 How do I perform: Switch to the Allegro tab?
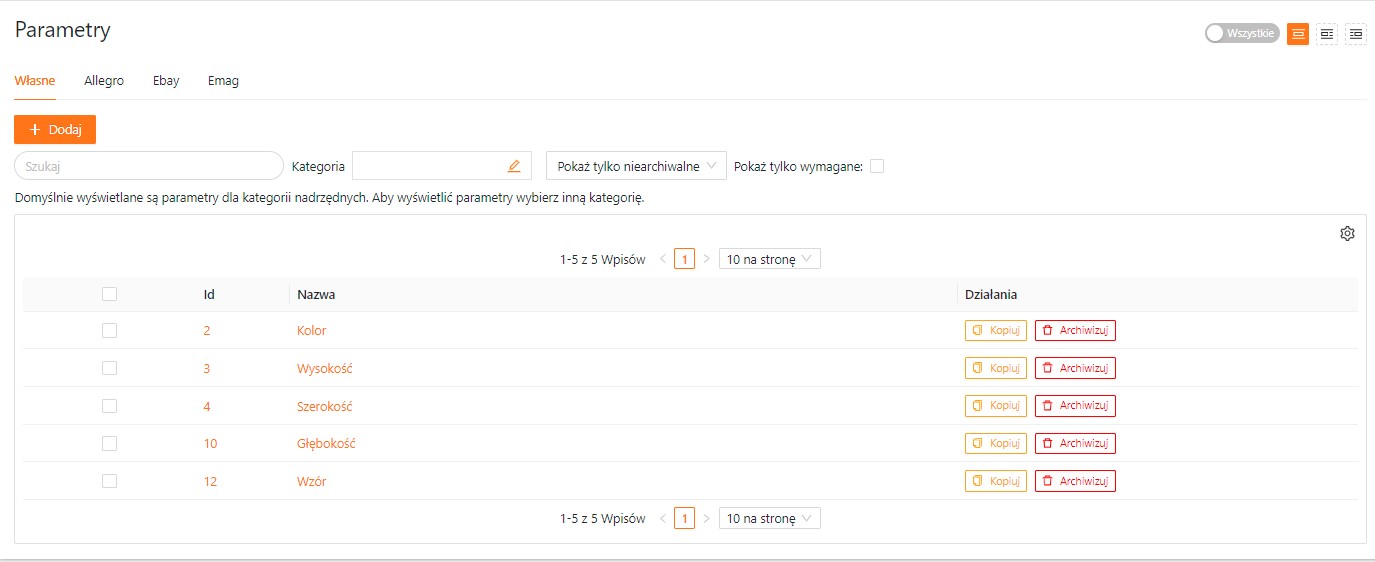point(104,81)
